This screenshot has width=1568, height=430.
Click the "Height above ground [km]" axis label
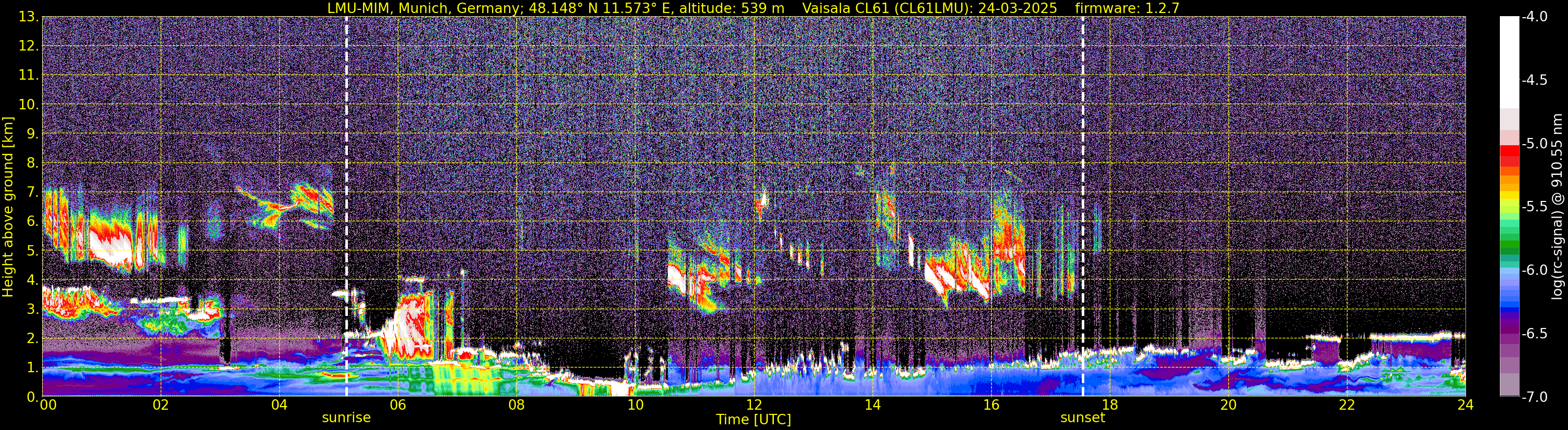8,207
